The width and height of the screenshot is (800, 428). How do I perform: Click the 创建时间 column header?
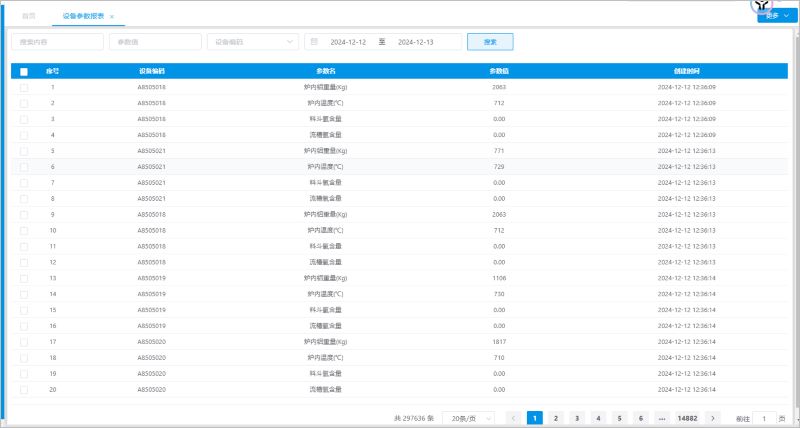tap(686, 71)
